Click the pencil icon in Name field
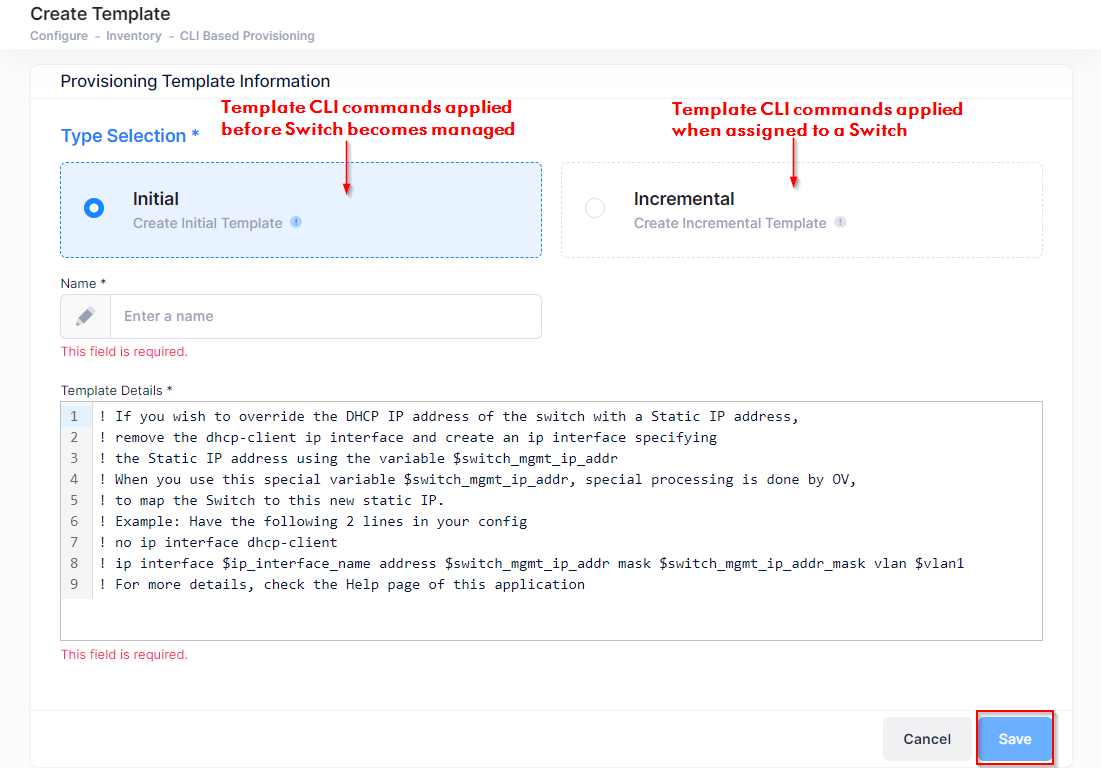 click(x=86, y=316)
